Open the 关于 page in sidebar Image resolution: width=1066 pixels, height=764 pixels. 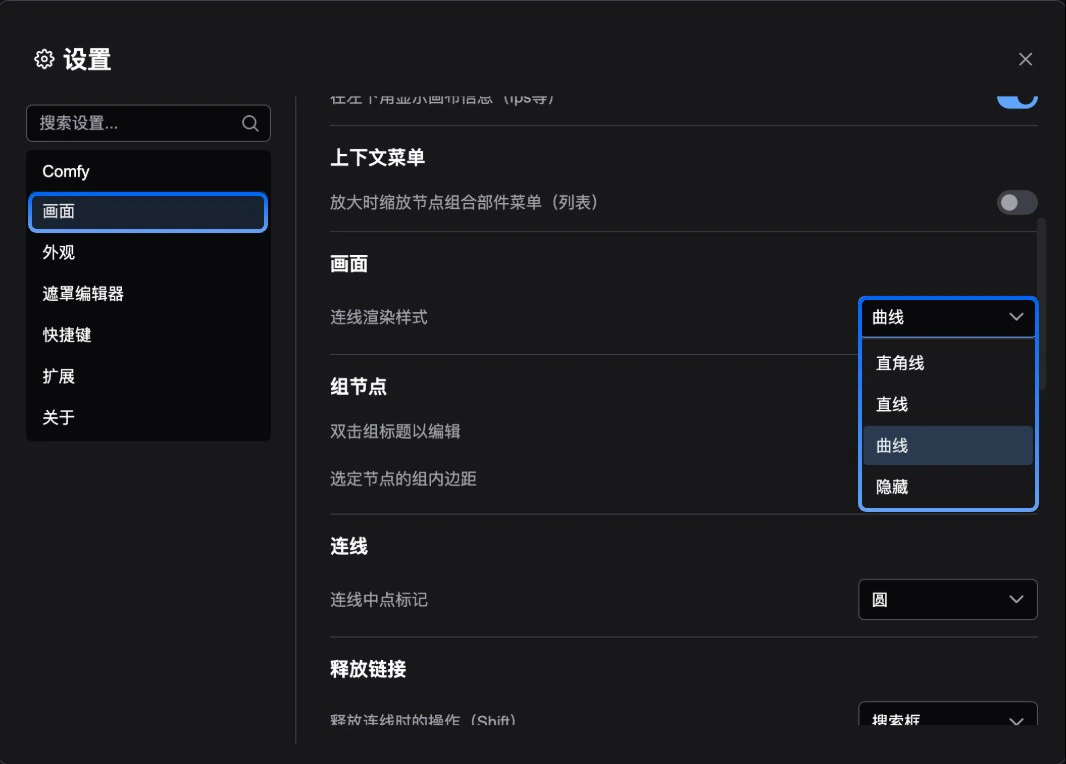59,417
